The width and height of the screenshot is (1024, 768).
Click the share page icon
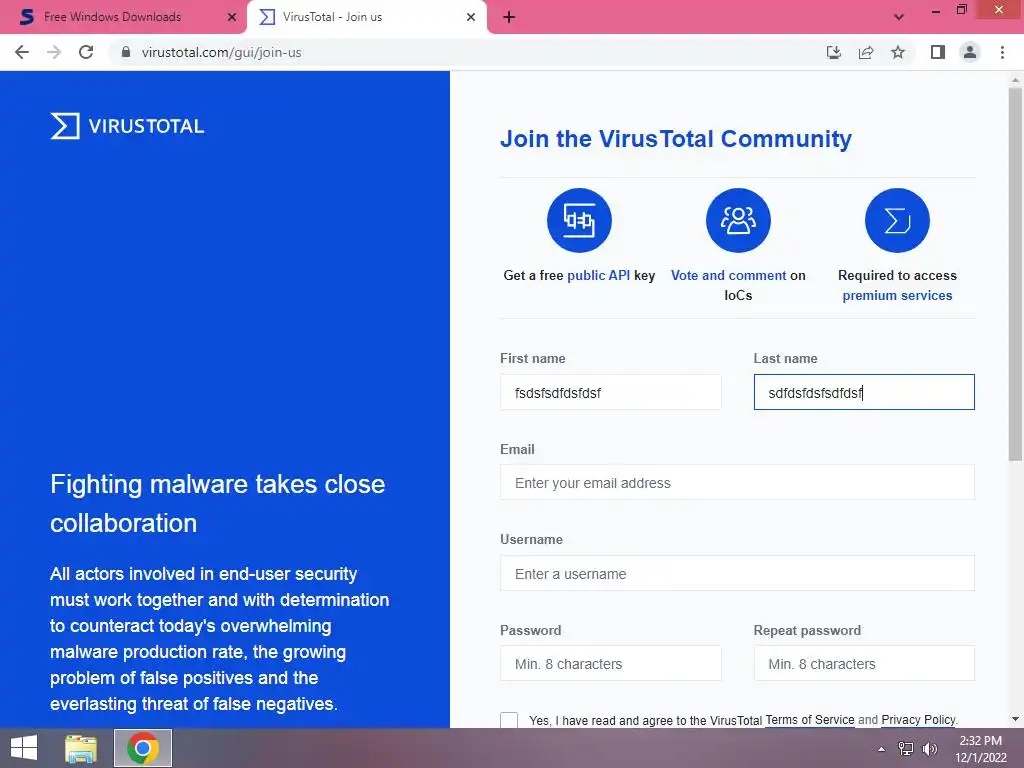click(866, 52)
